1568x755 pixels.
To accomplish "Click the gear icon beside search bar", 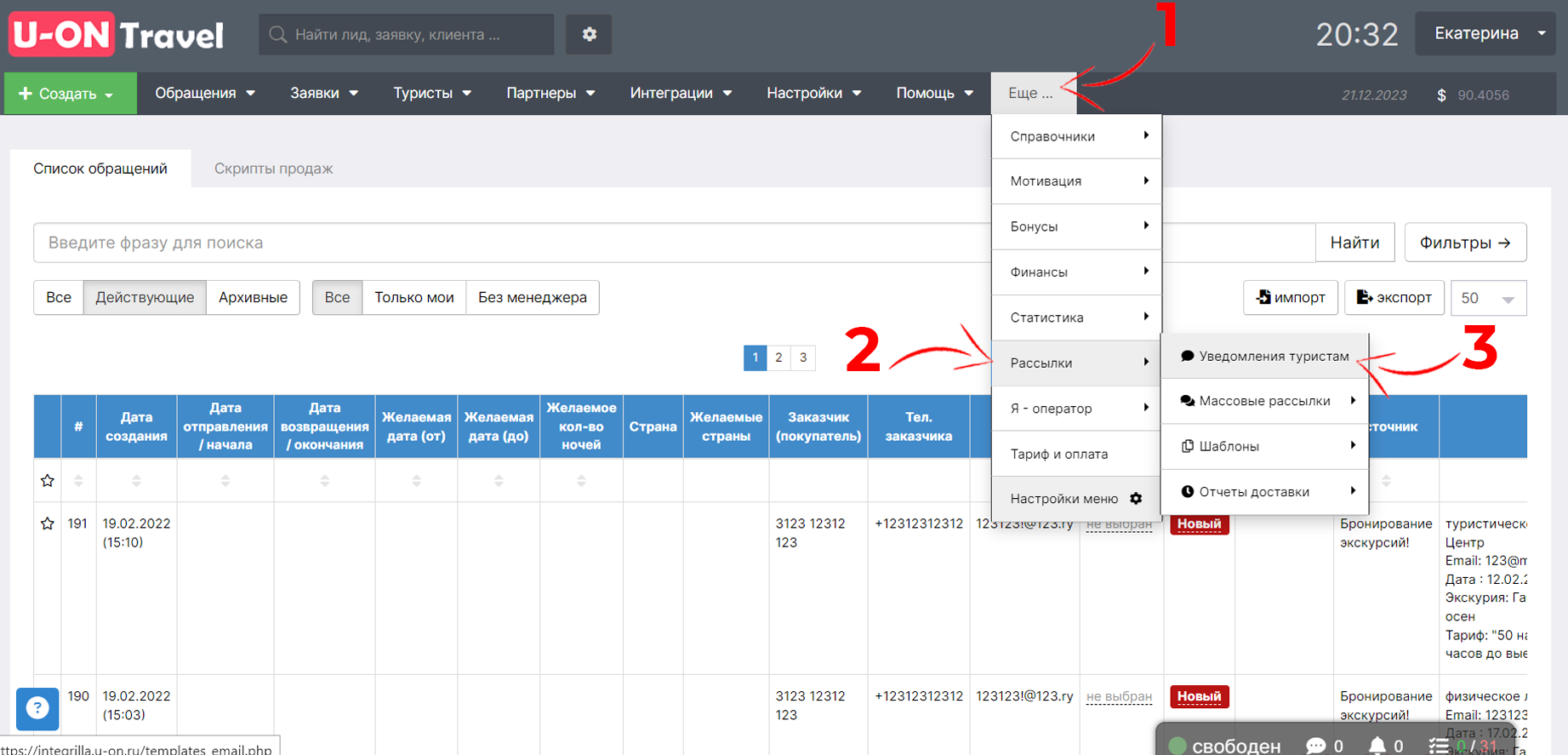I will (589, 34).
